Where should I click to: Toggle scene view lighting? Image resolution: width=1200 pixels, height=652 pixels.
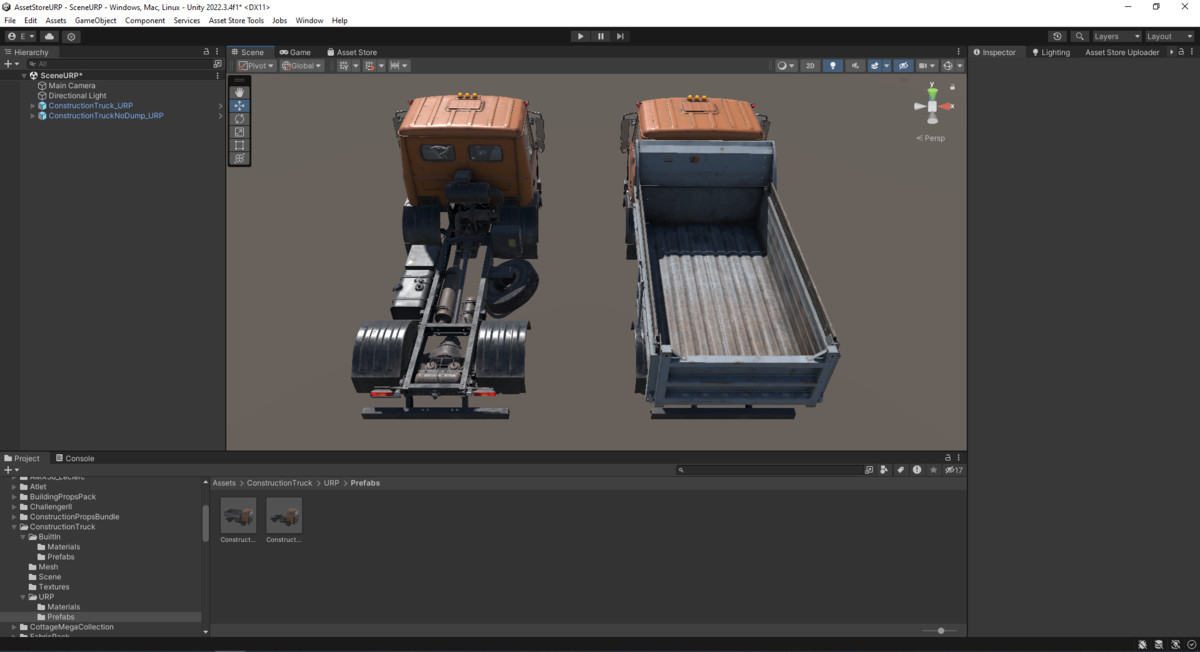[x=833, y=65]
